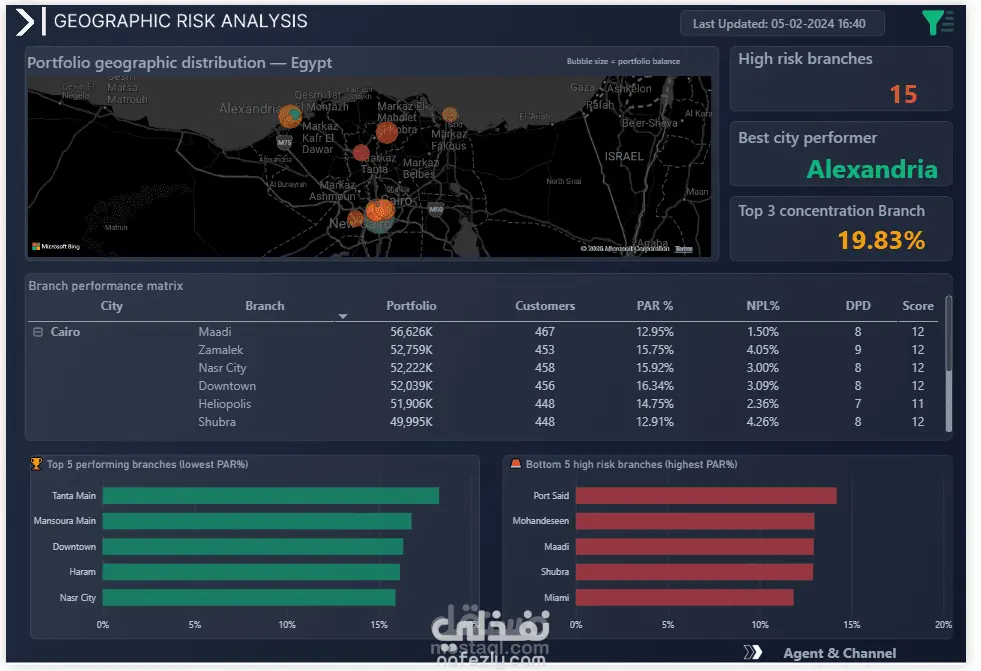Navigate to Agent & Channel page
Viewport: 981px width, 671px height.
click(839, 653)
